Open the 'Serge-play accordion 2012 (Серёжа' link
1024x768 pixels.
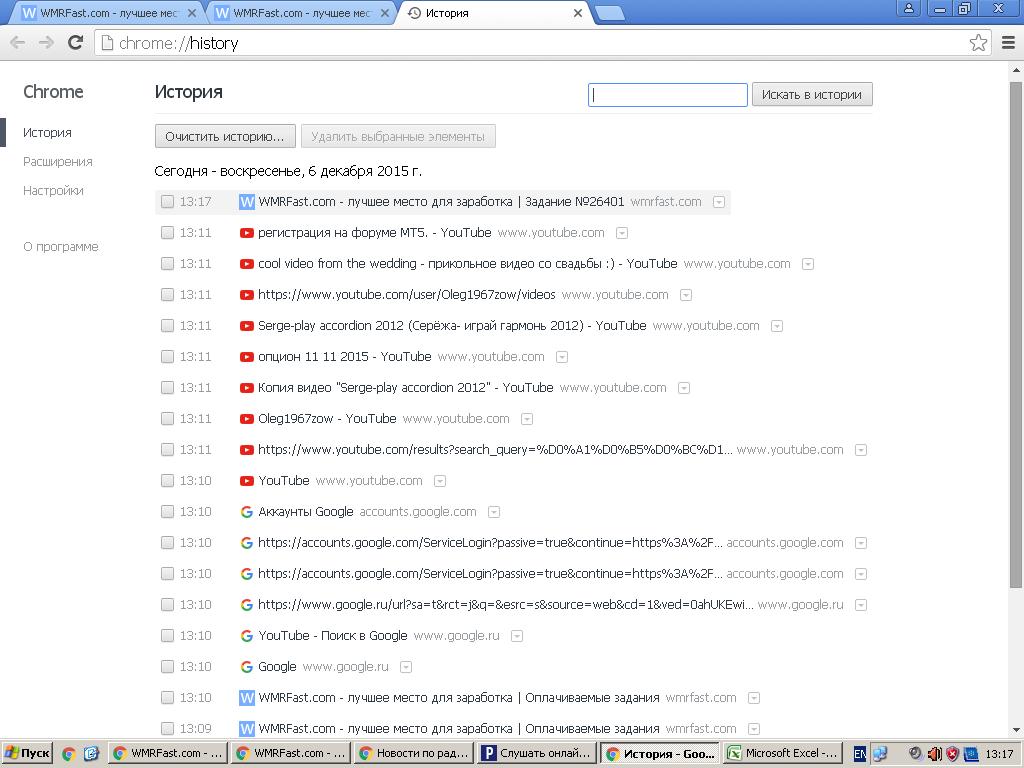(452, 326)
